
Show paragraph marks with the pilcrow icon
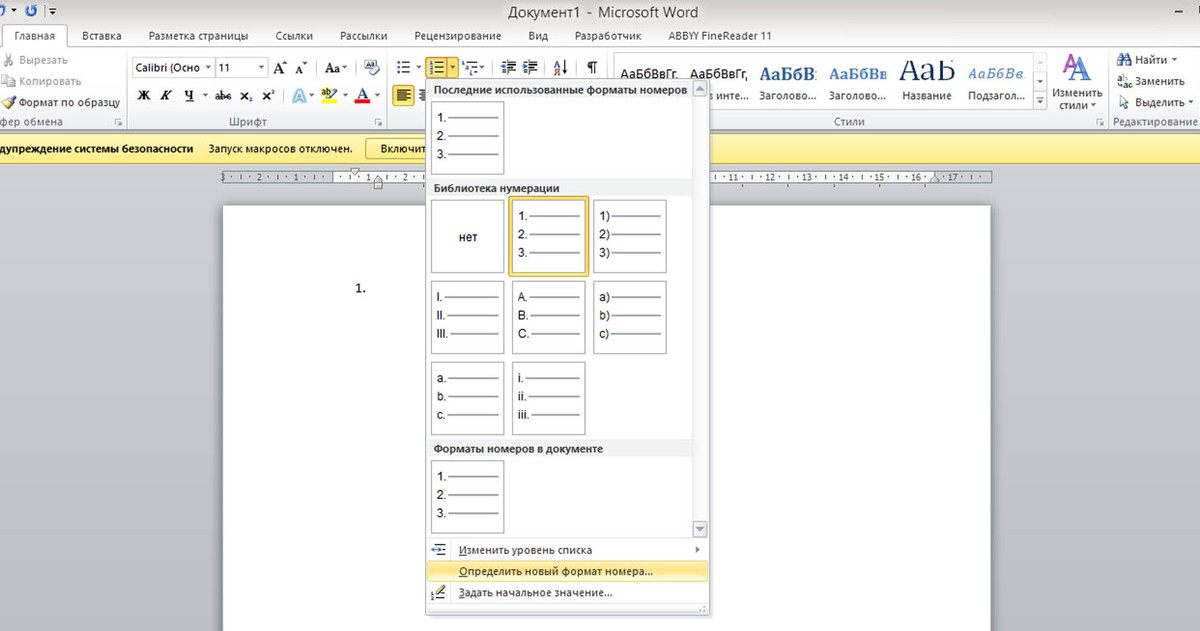pos(592,68)
